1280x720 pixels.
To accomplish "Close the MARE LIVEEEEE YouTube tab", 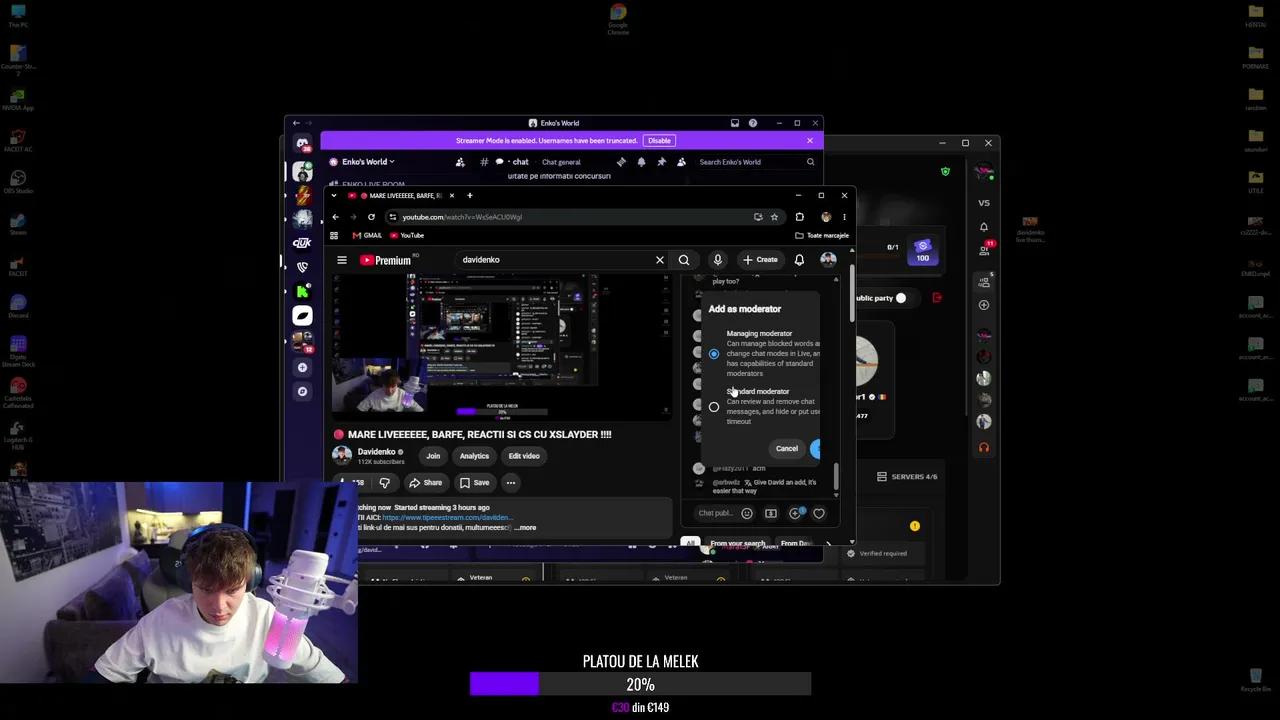I will pyautogui.click(x=451, y=195).
